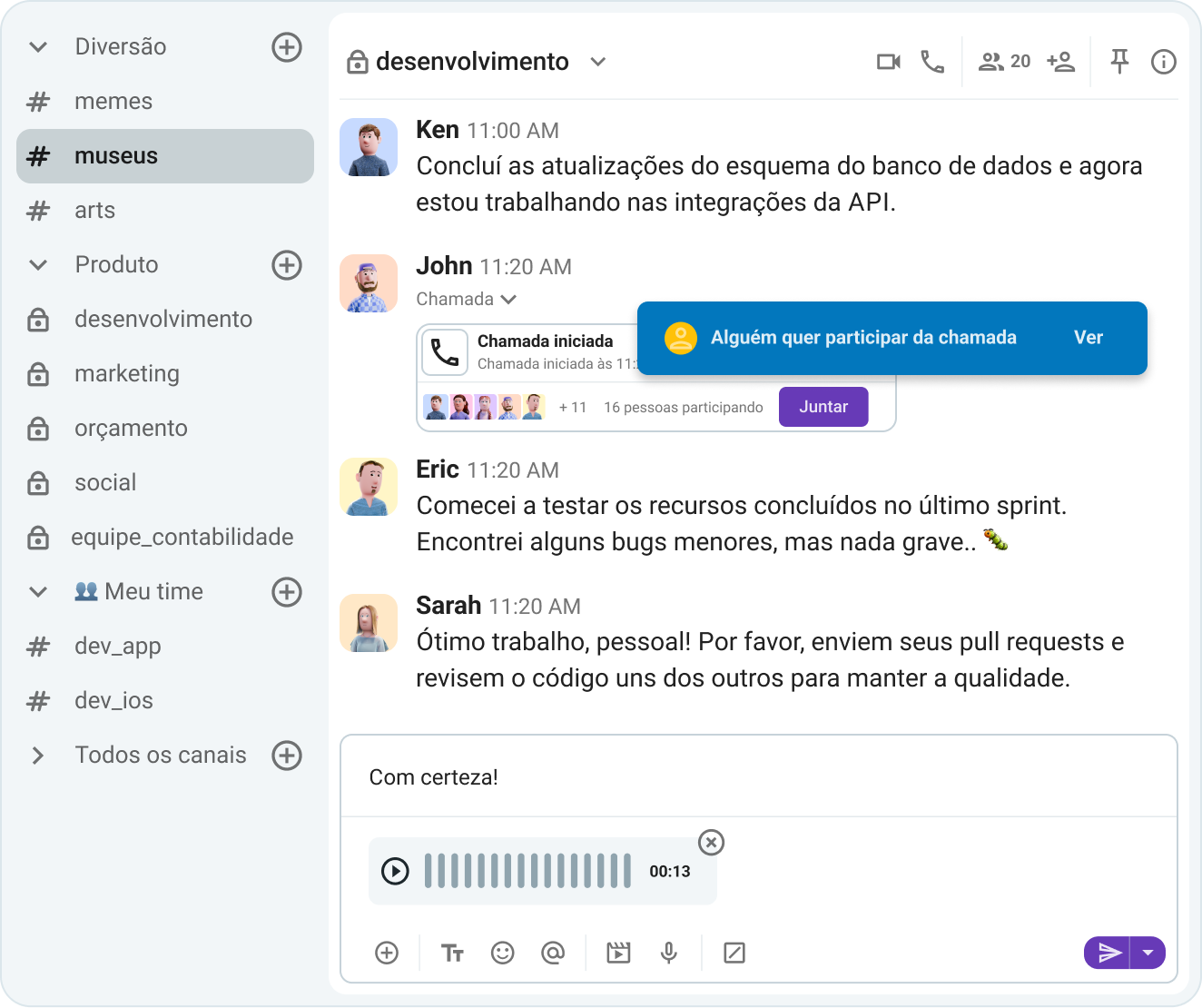Open text formatting options

(x=452, y=953)
